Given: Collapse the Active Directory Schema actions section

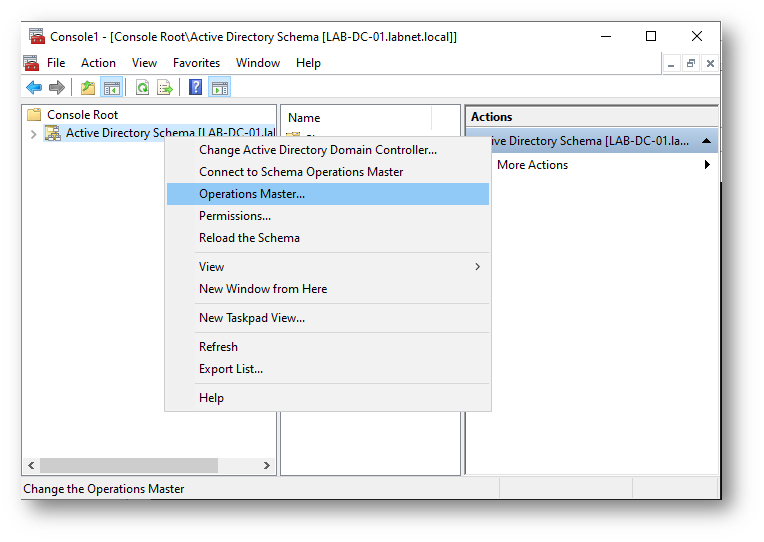Looking at the screenshot, I should click(x=707, y=141).
